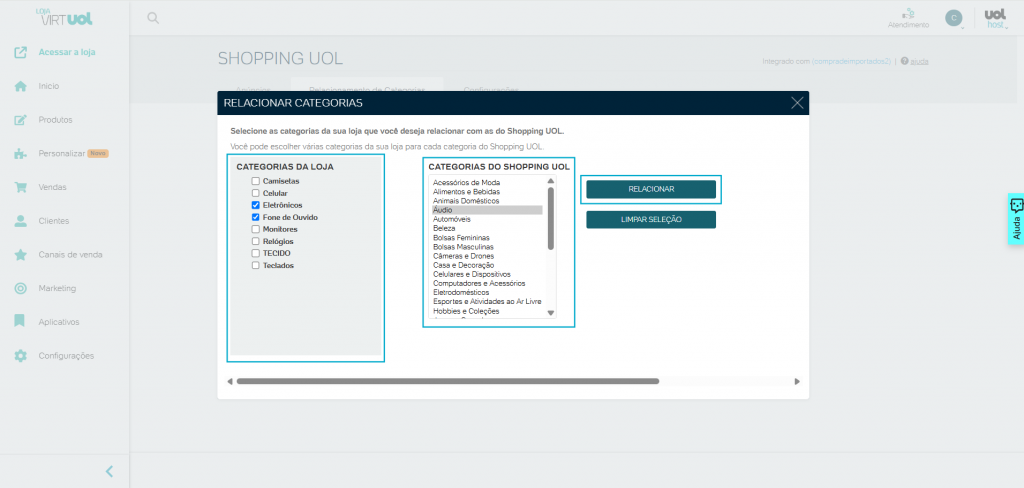The image size is (1024, 488).
Task: Open the Produtos menu item
Action: (x=56, y=120)
